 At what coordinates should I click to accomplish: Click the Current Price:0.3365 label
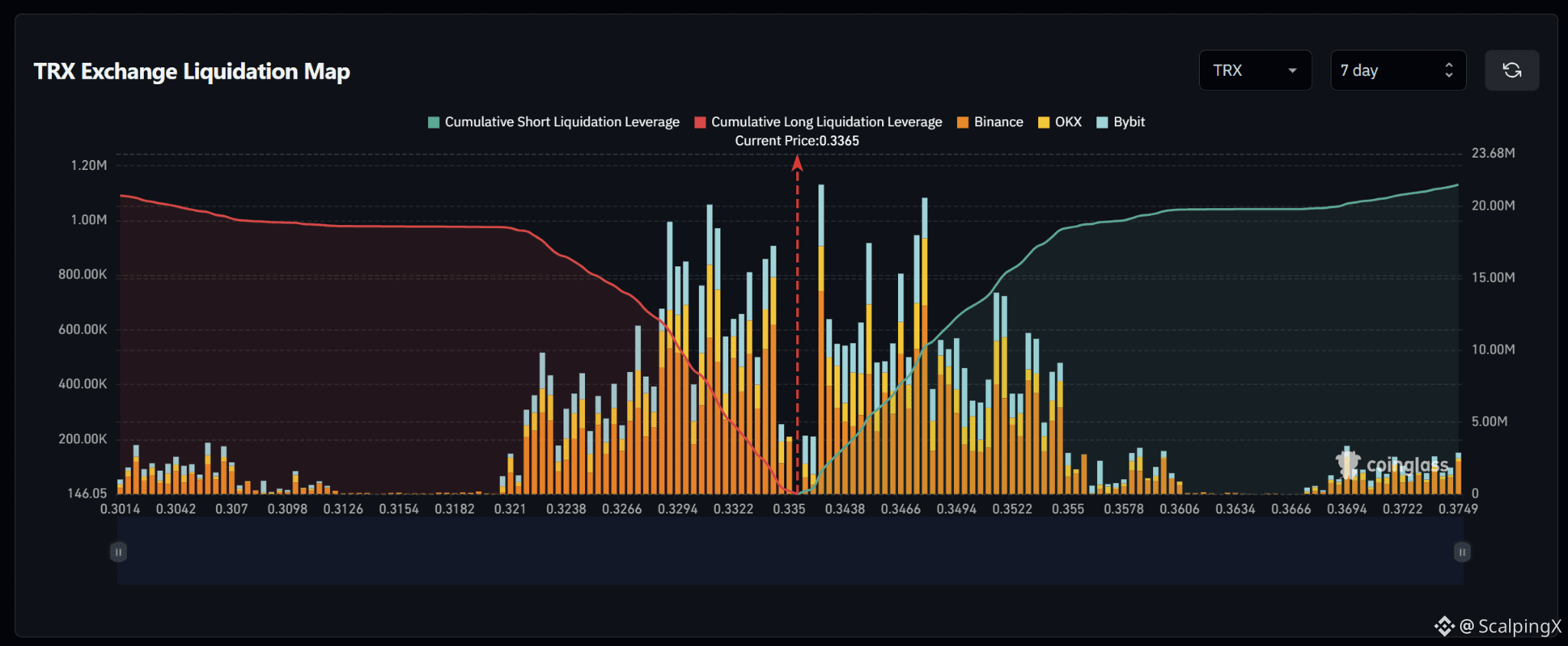click(797, 141)
